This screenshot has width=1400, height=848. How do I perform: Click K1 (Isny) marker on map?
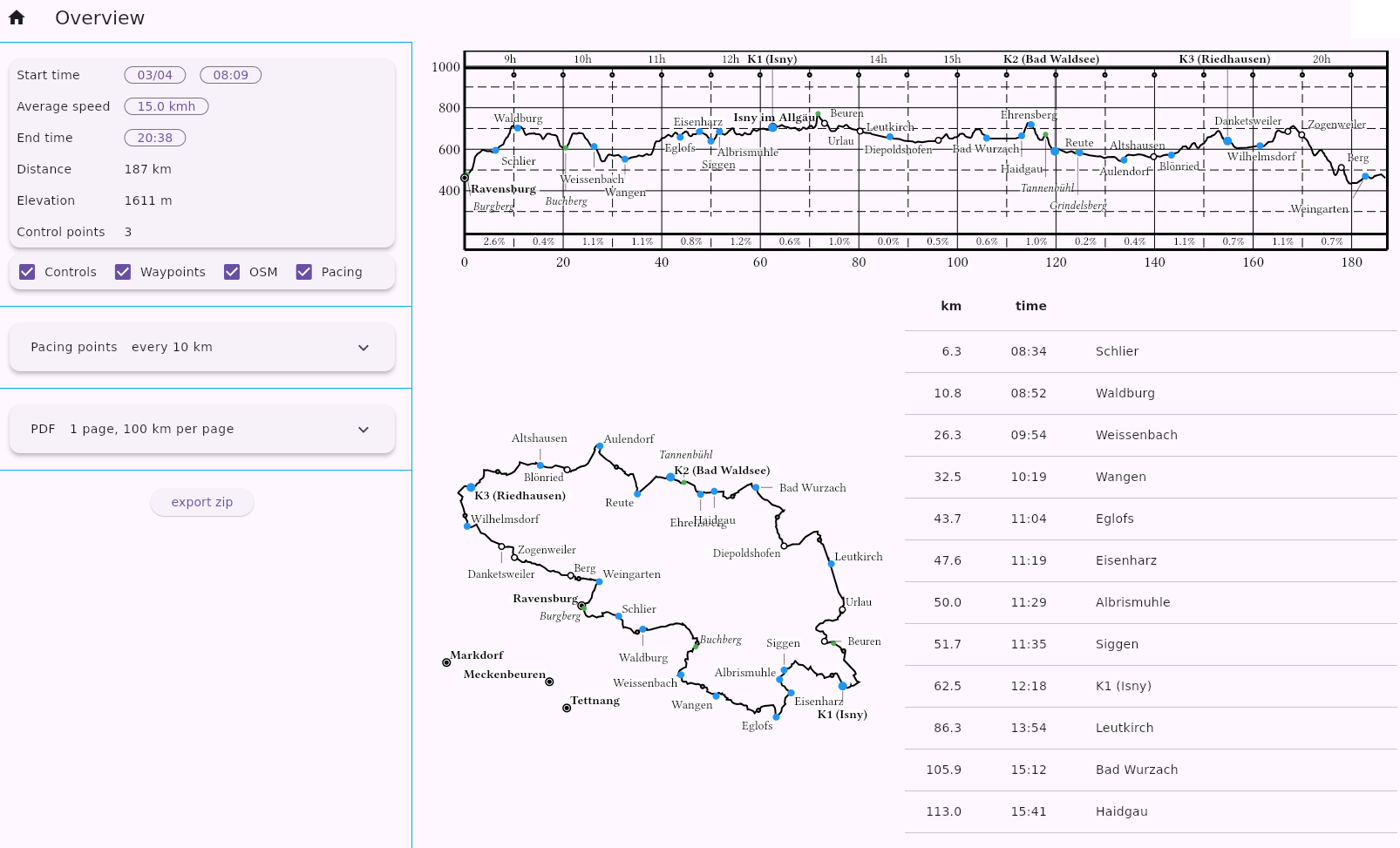(842, 686)
